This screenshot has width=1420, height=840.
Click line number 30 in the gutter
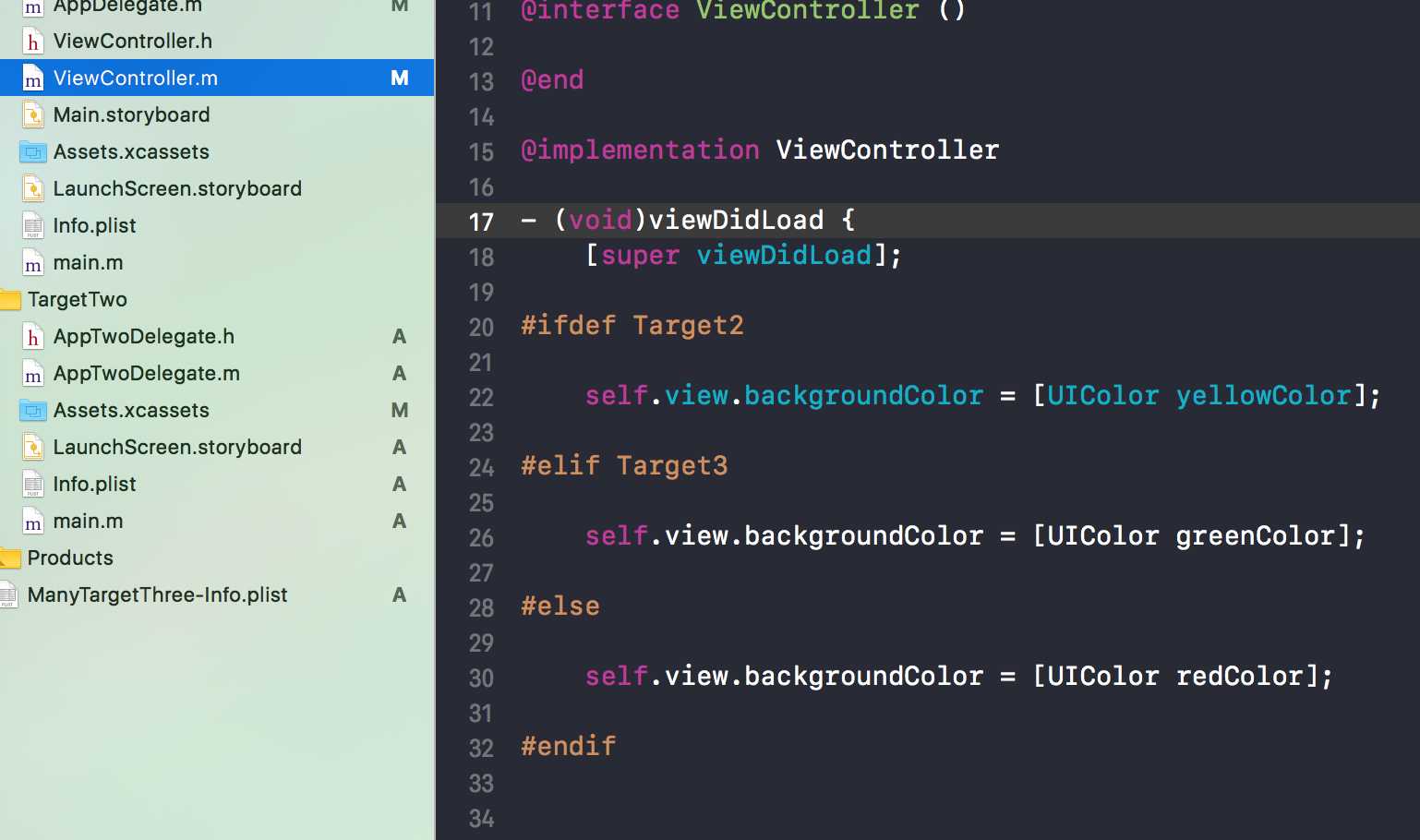[x=481, y=678]
